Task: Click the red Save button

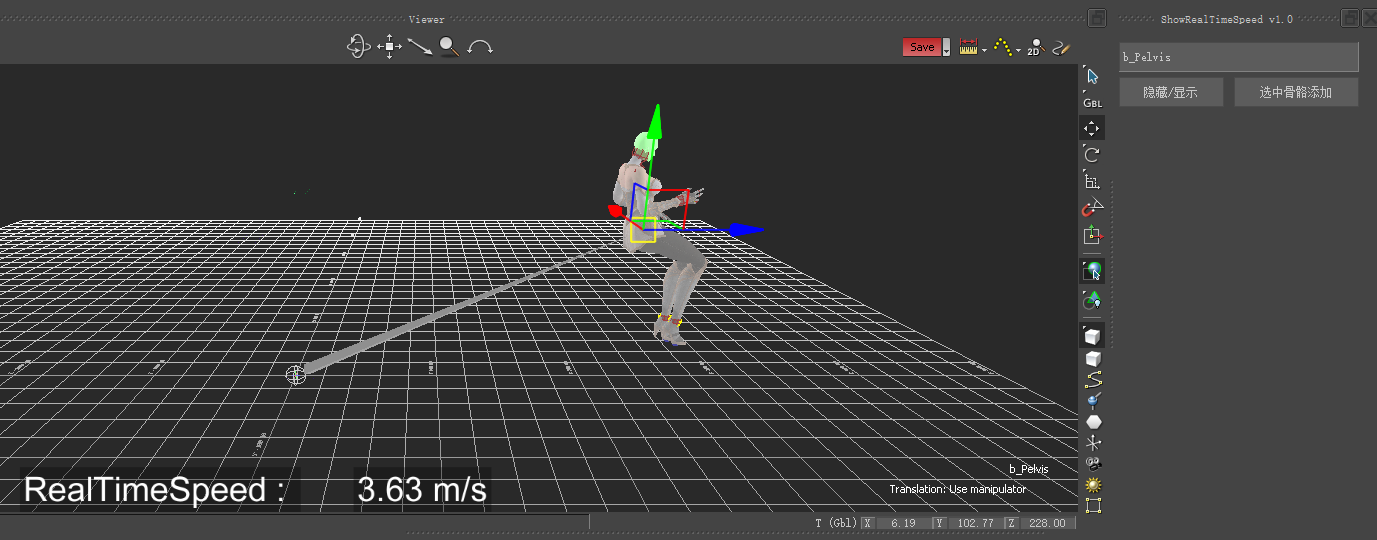Action: tap(921, 47)
